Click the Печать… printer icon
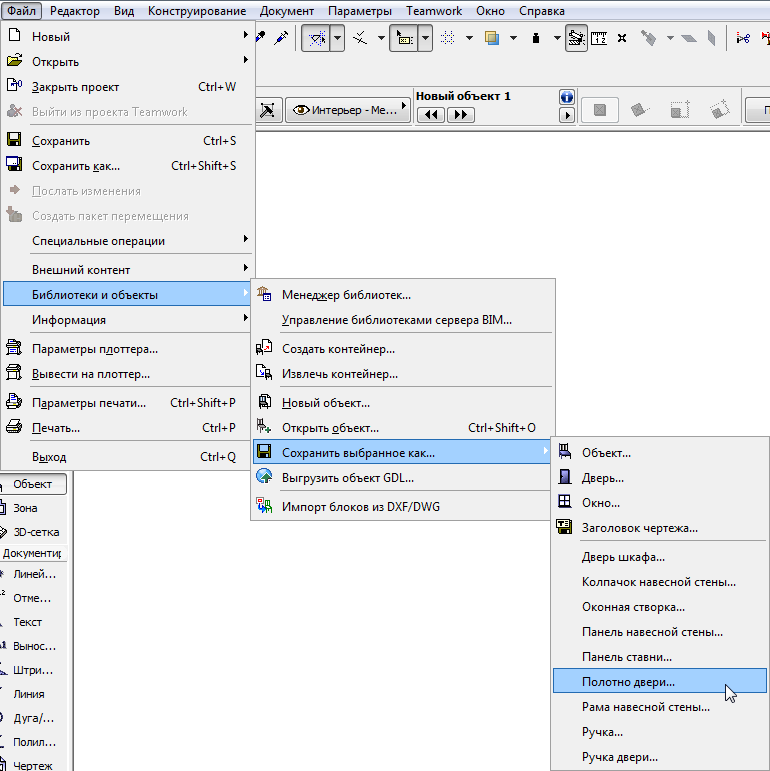Viewport: 770px width, 771px height. point(14,426)
